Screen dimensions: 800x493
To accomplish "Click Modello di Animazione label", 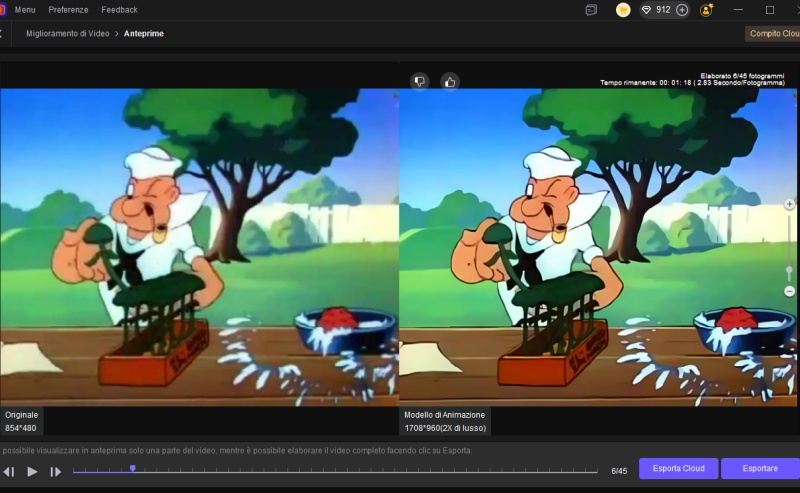I will coord(444,415).
